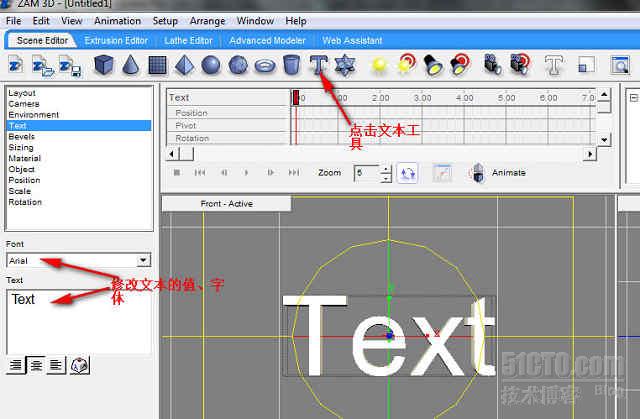
Task: Click the timeline Zoom value field
Action: point(367,173)
